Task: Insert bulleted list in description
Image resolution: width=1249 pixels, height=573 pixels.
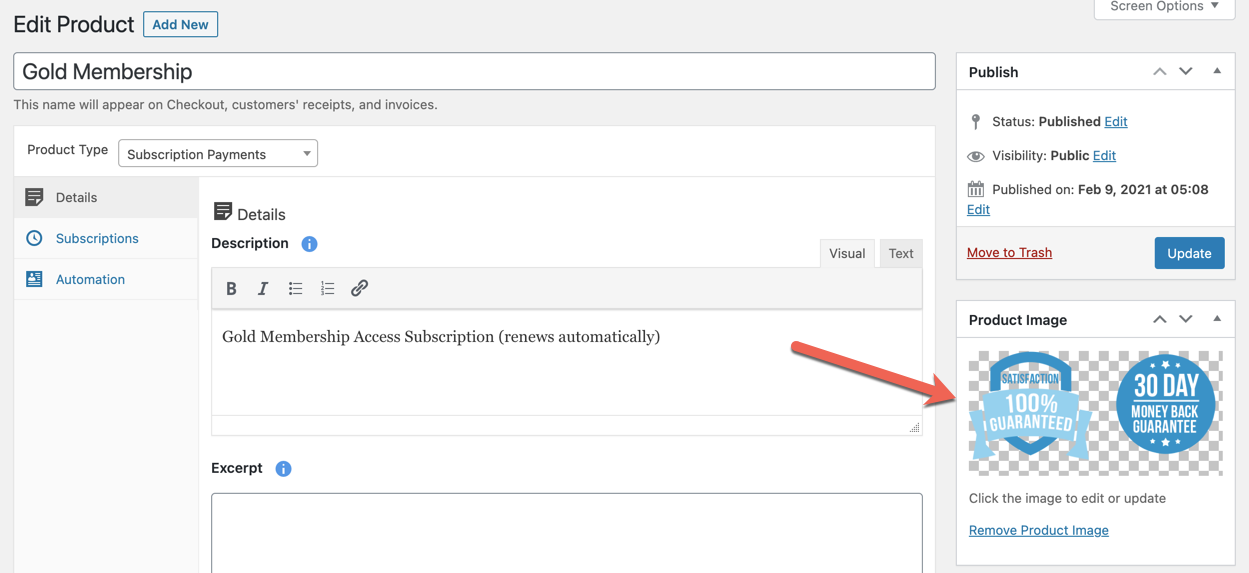Action: click(x=295, y=288)
